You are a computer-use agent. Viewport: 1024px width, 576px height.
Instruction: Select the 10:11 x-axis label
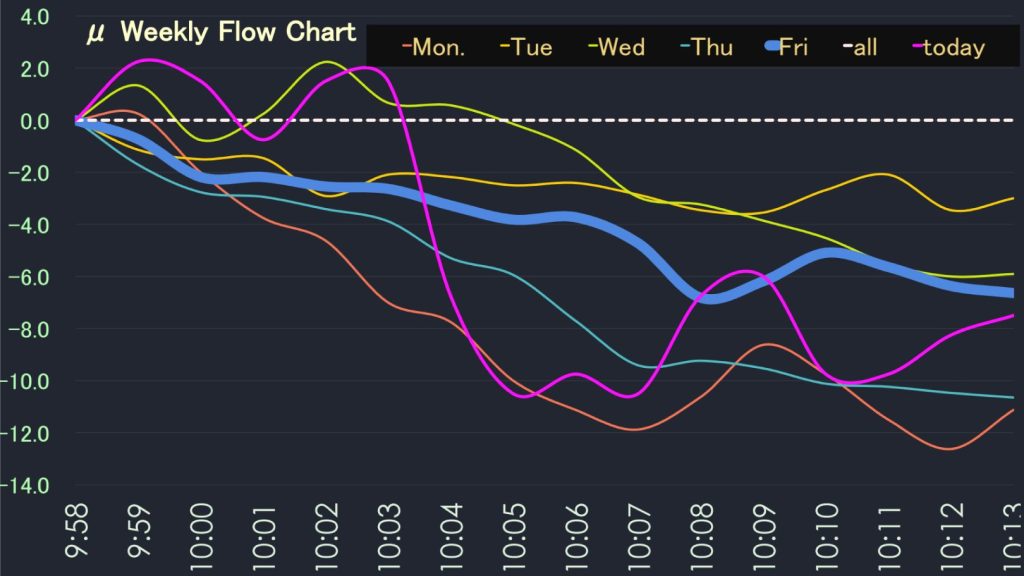[889, 536]
